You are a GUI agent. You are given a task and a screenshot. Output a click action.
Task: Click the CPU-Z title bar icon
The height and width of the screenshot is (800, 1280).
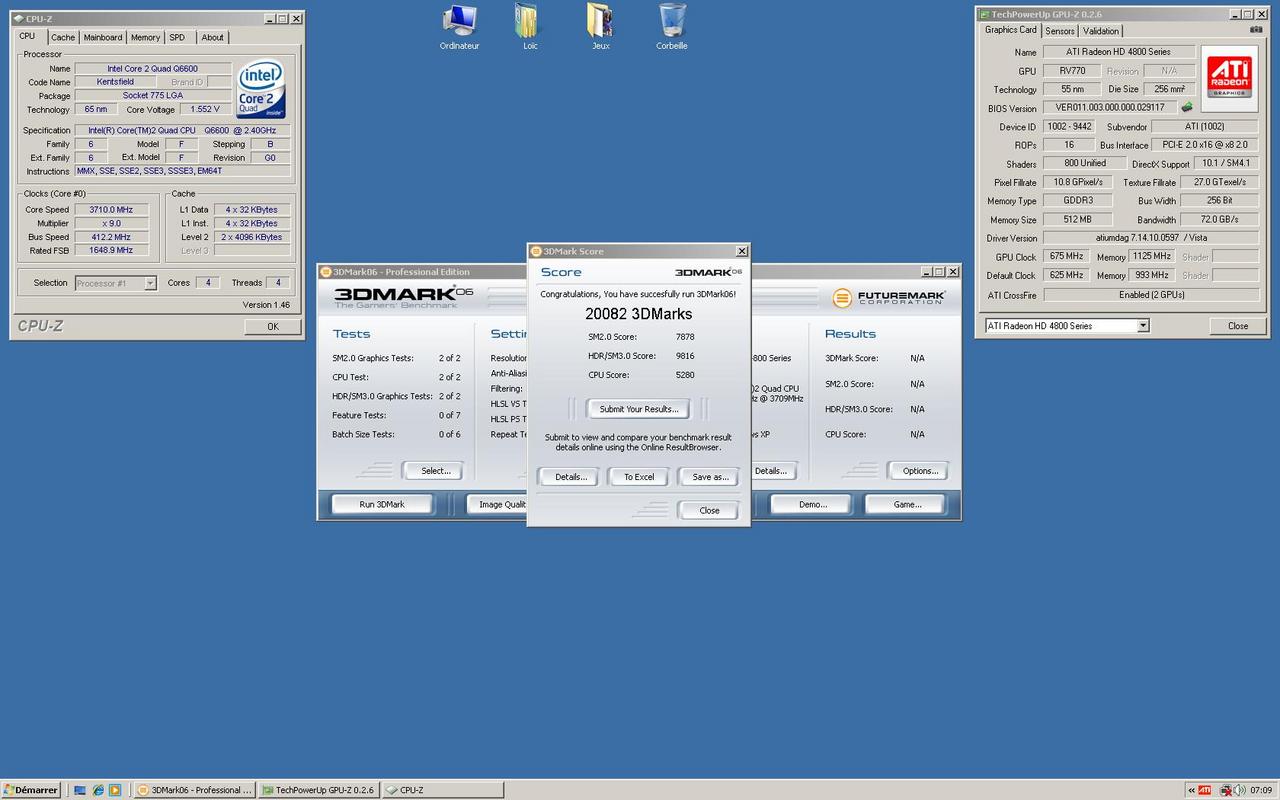pyautogui.click(x=18, y=18)
